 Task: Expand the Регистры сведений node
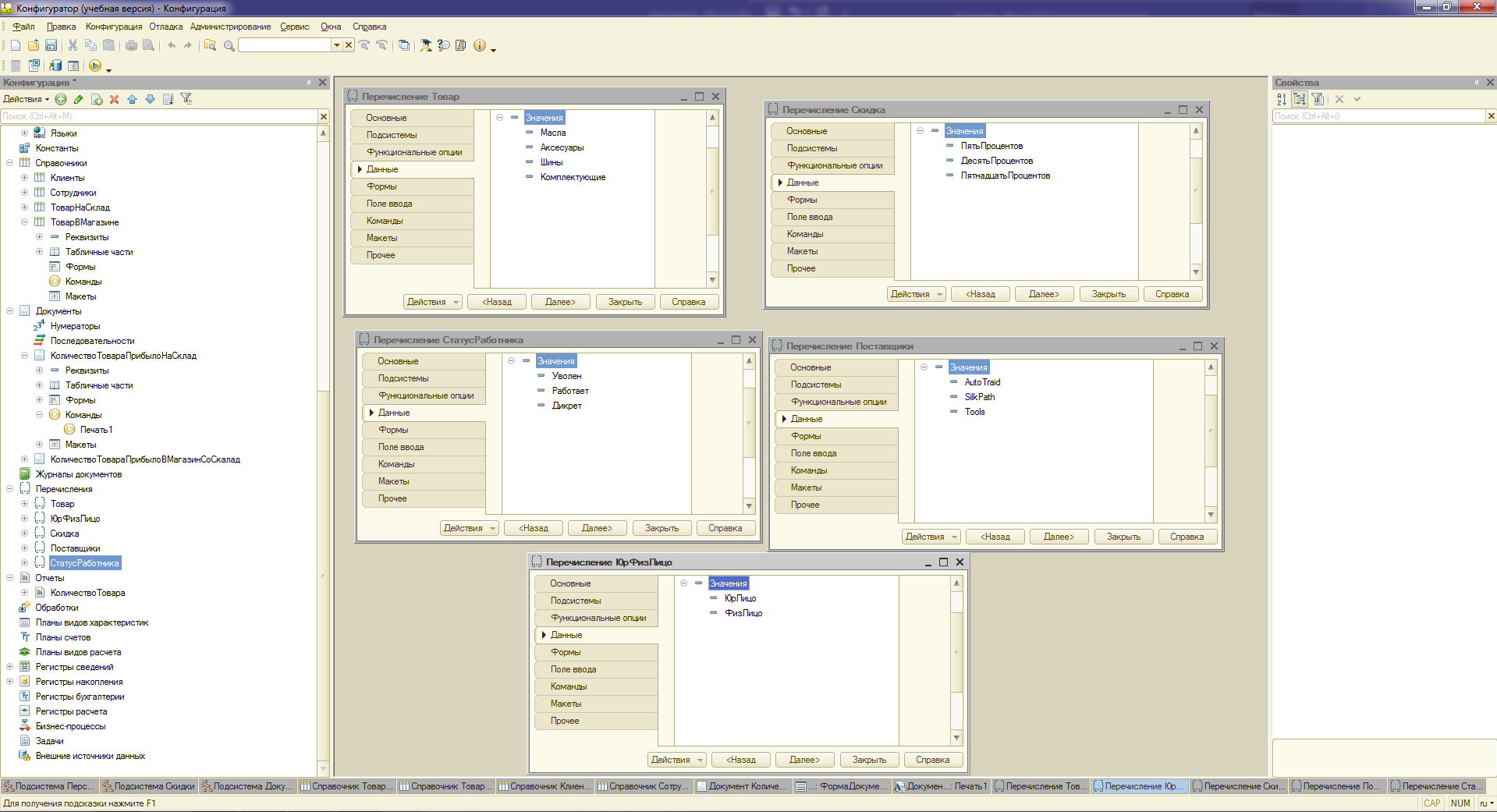(x=9, y=667)
